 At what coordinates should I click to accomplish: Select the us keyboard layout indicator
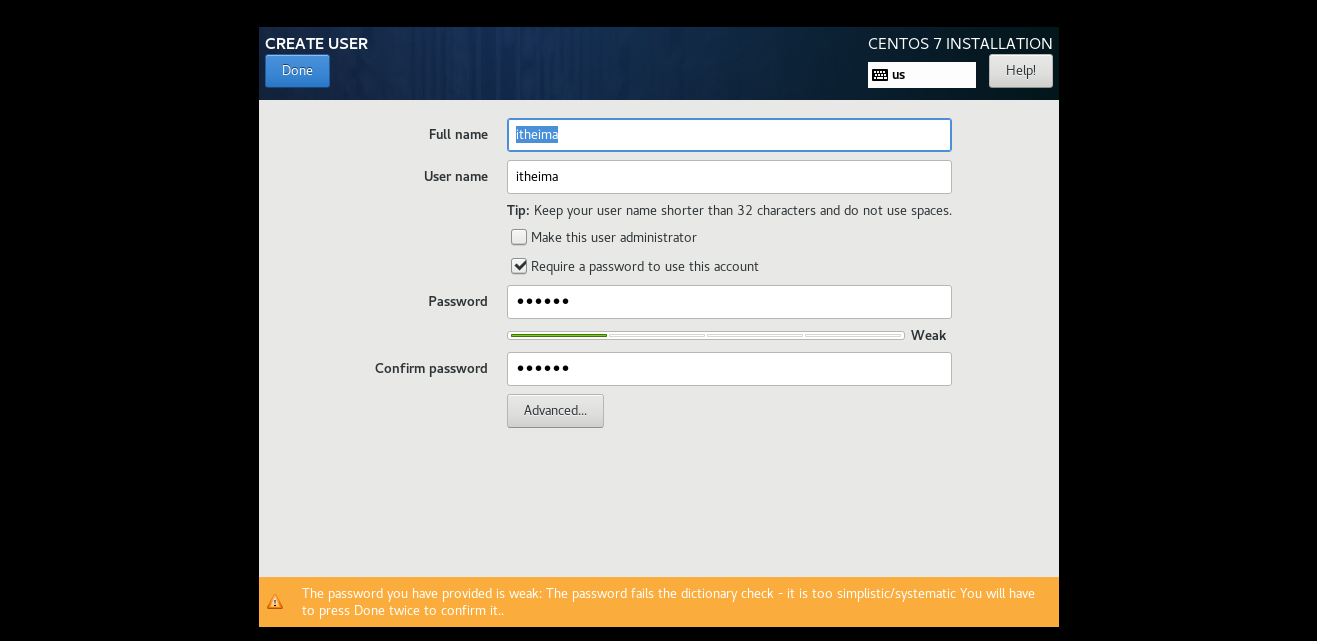tap(922, 75)
